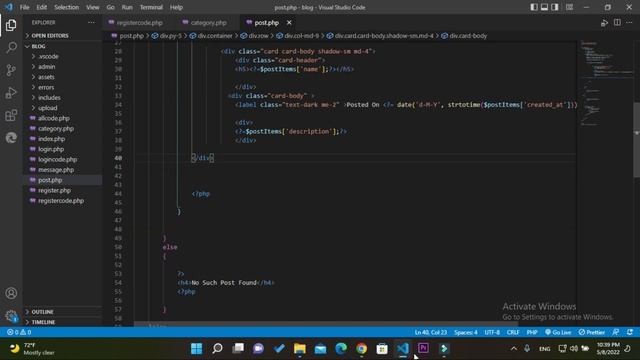This screenshot has width=640, height=360.
Task: Open the View menu
Action: click(93, 7)
